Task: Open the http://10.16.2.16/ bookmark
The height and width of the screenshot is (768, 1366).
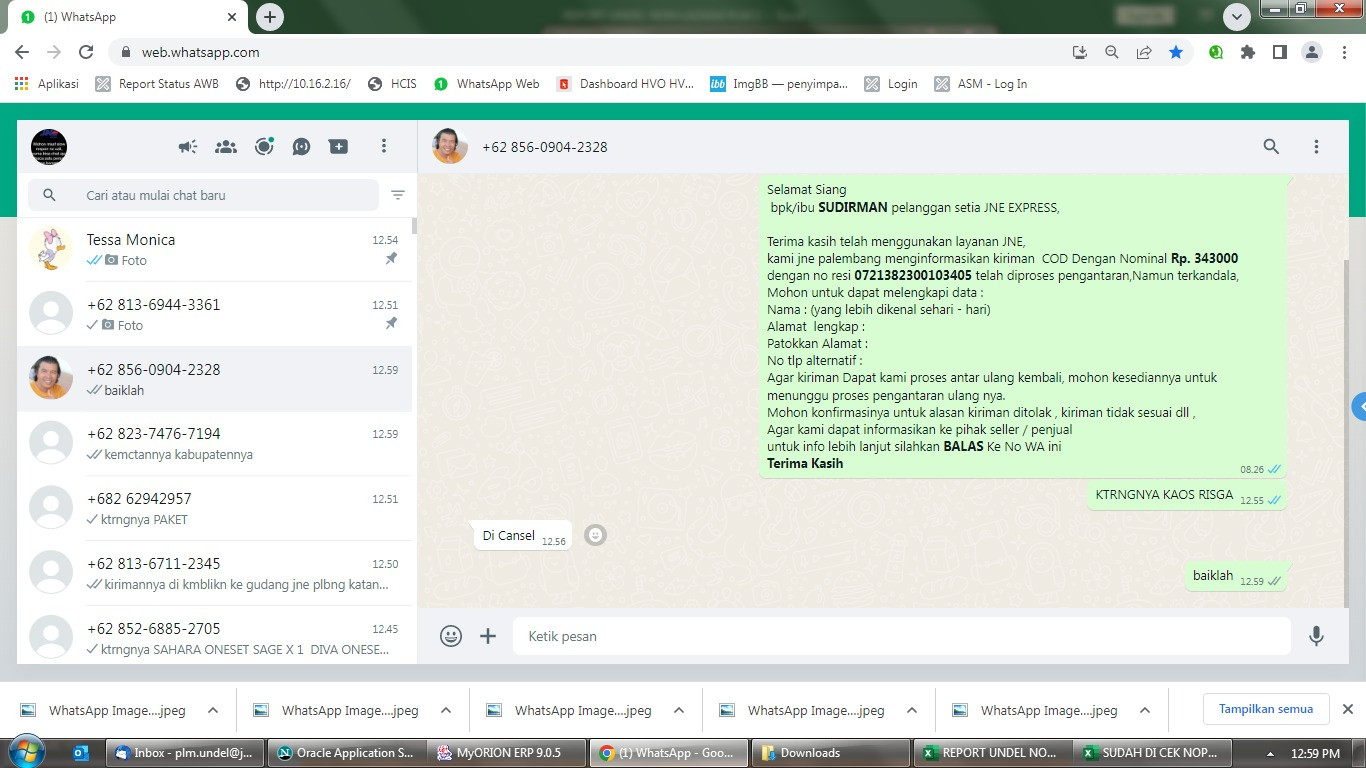Action: pos(294,84)
